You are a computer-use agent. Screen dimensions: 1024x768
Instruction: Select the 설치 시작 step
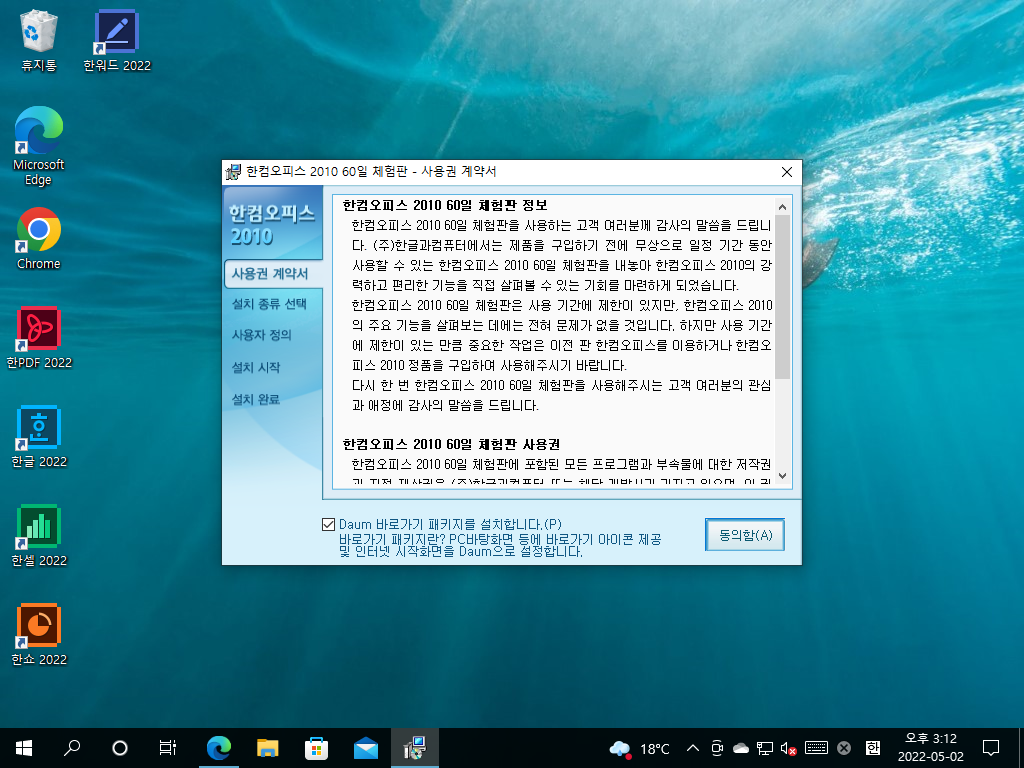[x=255, y=367]
